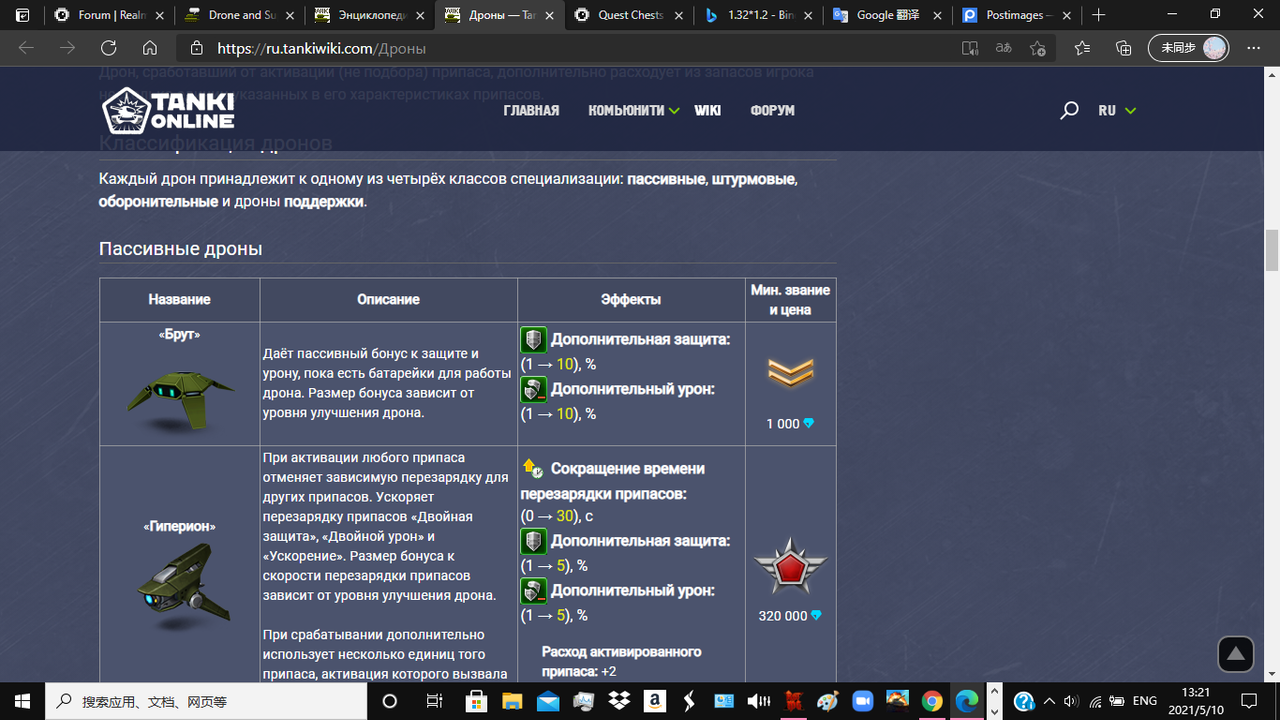The width and height of the screenshot is (1280, 720).
Task: Click the Пассивные дроны heading
Action: 181,249
